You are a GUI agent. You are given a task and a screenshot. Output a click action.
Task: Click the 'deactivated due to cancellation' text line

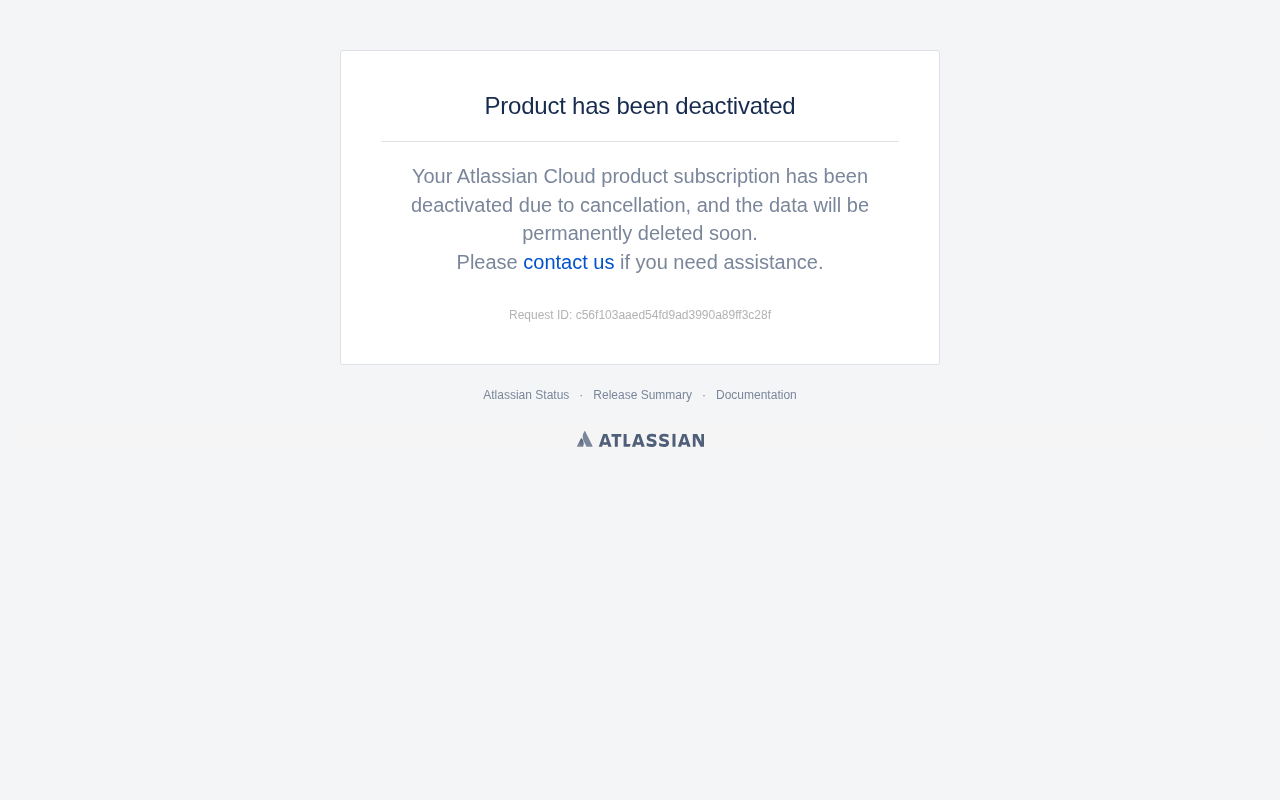(x=640, y=205)
